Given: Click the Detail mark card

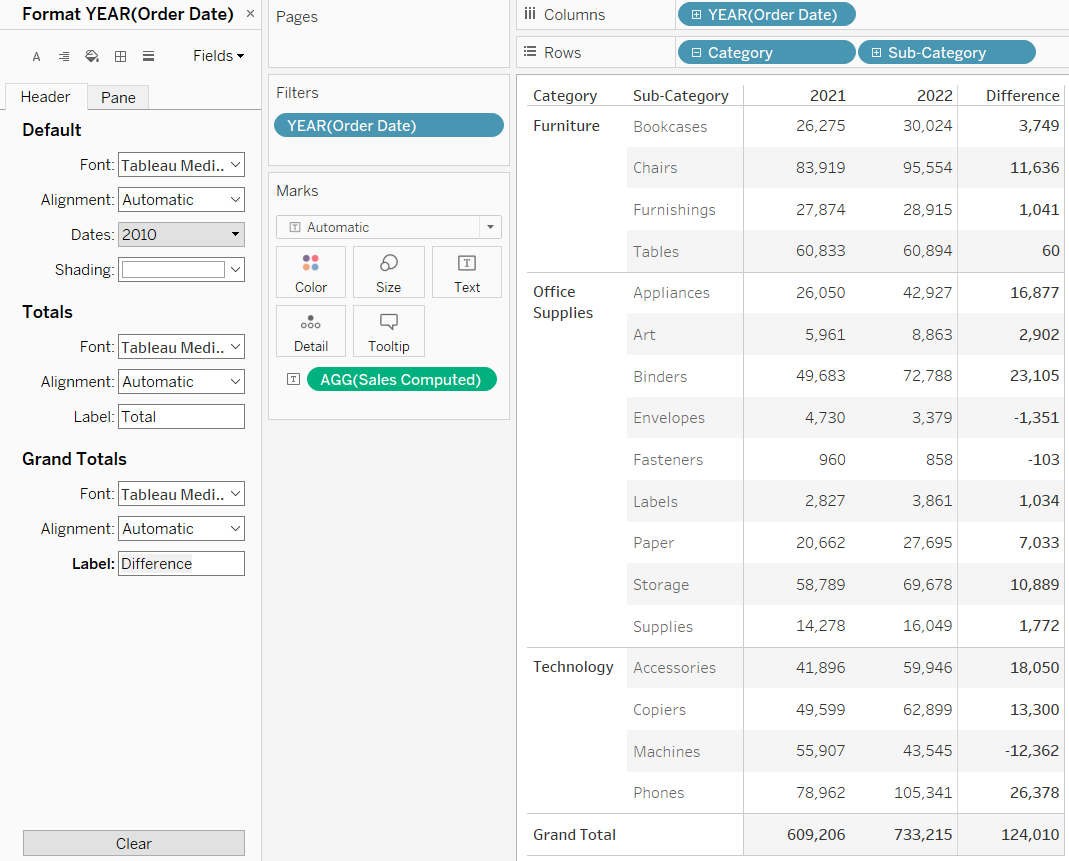Looking at the screenshot, I should (311, 331).
